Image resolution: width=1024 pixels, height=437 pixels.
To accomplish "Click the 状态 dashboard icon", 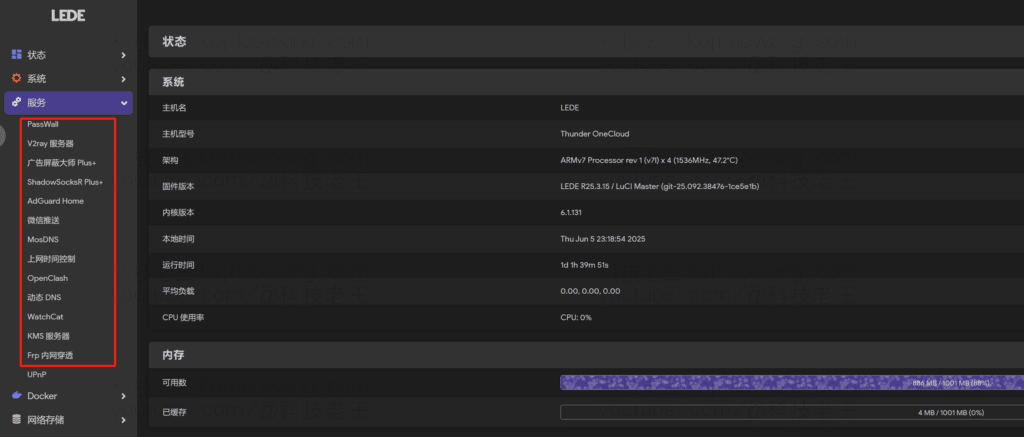I will [17, 55].
